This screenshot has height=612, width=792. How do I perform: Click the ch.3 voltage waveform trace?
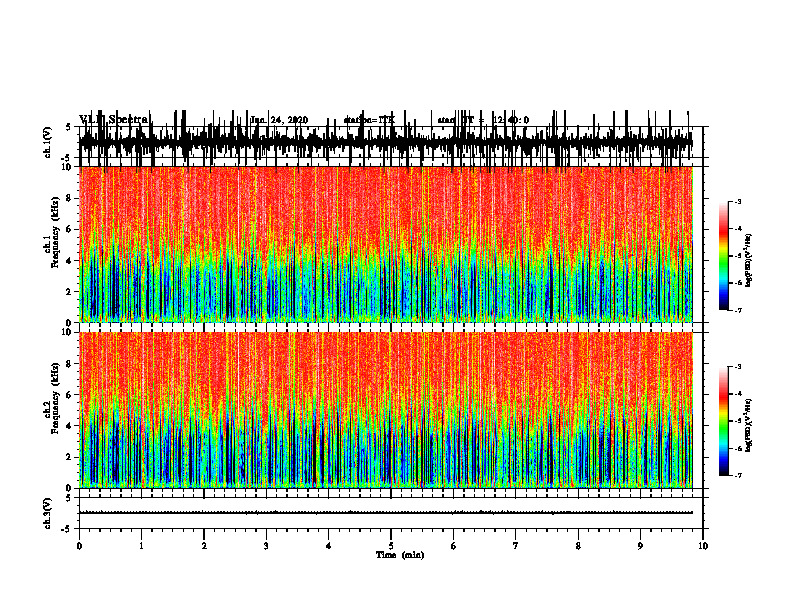pyautogui.click(x=386, y=513)
